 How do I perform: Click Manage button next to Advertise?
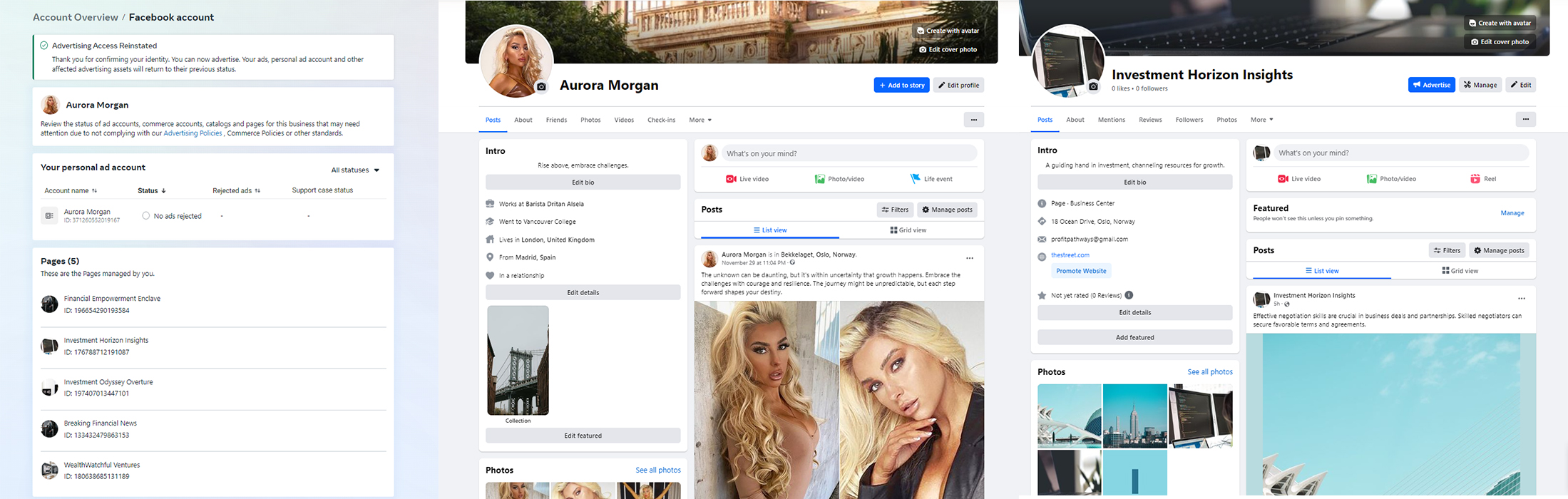(1480, 85)
